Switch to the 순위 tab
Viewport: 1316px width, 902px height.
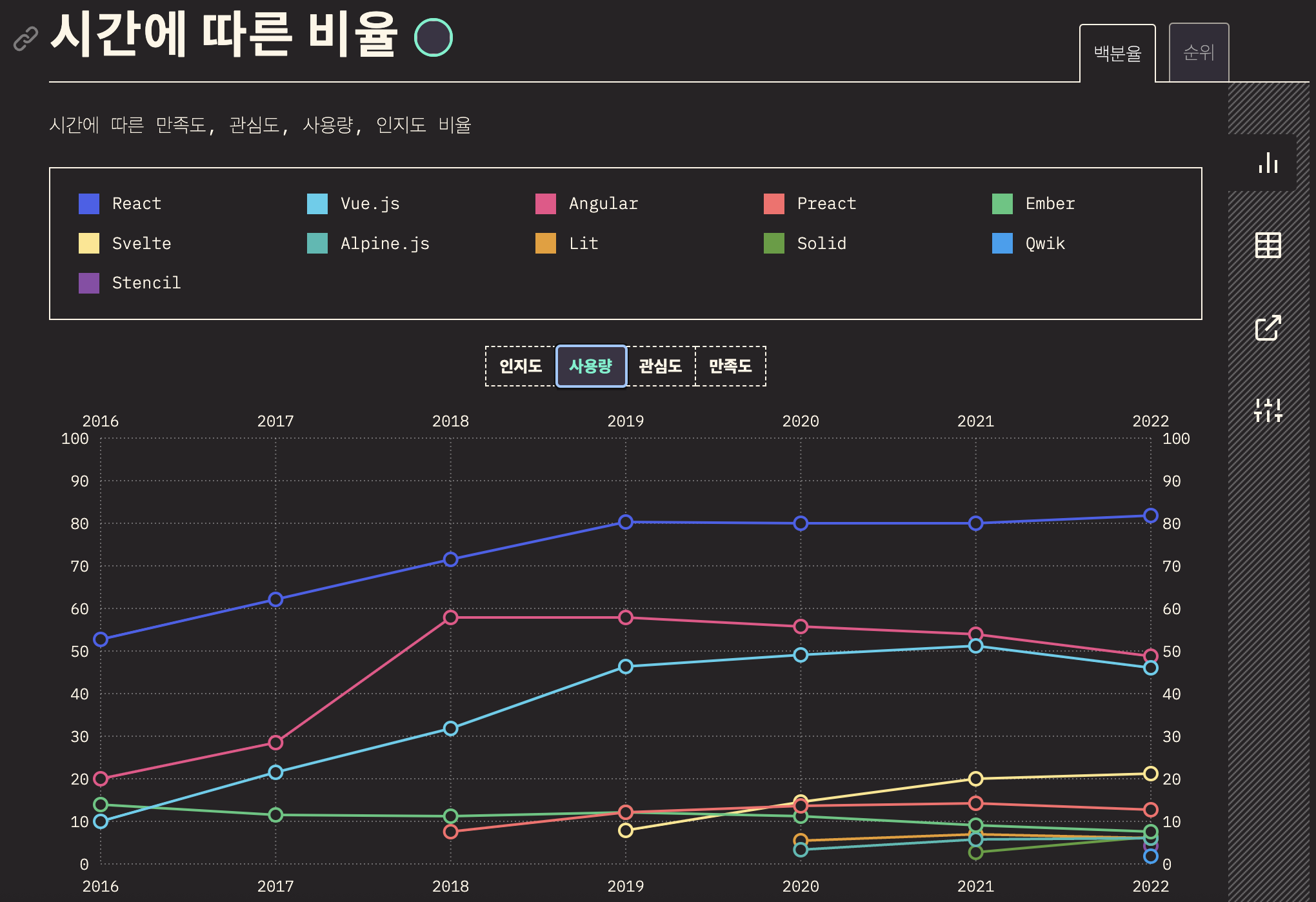(1199, 53)
